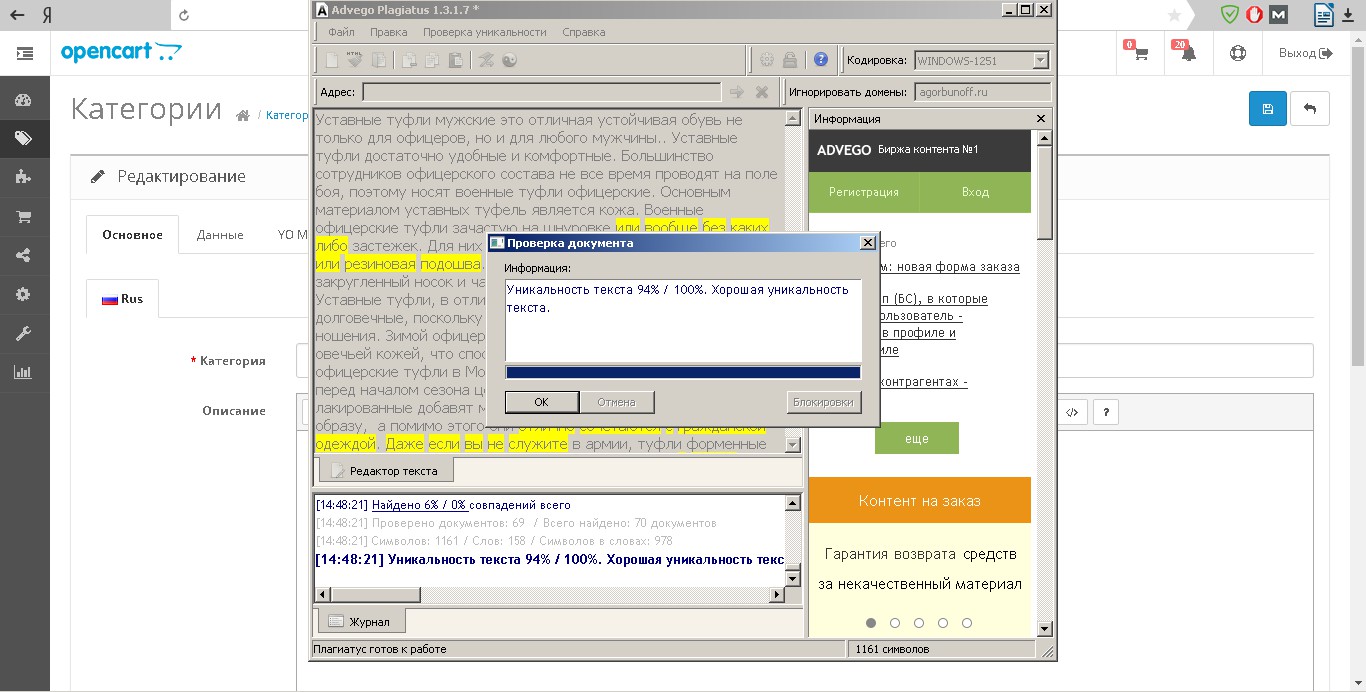Open the catalog tags sidebar icon
The height and width of the screenshot is (692, 1366).
[23, 138]
